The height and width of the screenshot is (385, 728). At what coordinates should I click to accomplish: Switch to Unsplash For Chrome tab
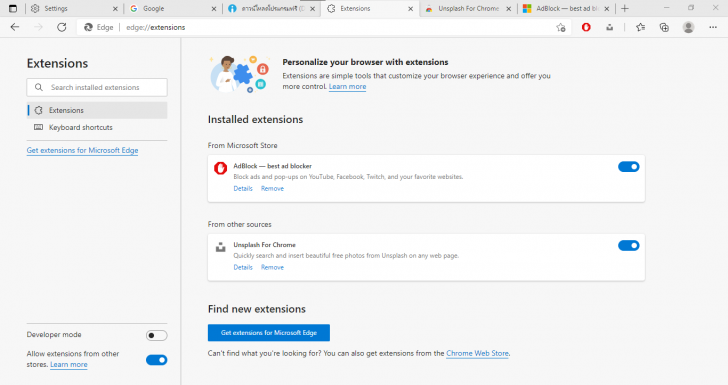click(468, 8)
